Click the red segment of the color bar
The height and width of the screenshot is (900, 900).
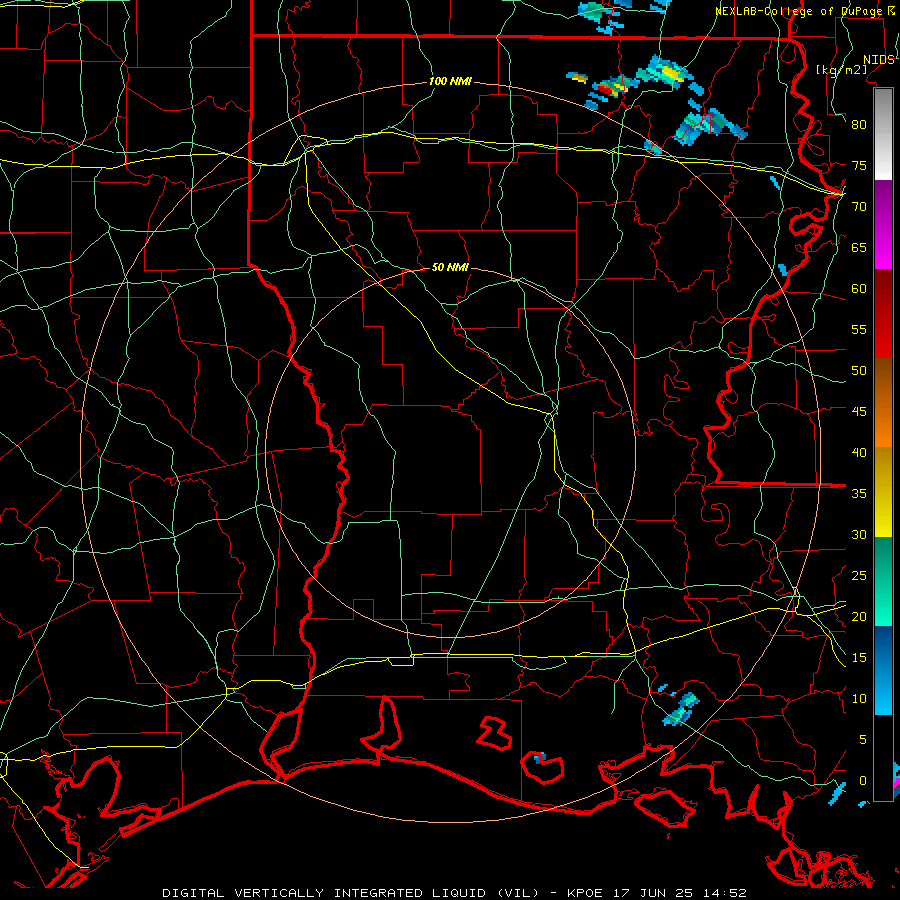tap(883, 314)
